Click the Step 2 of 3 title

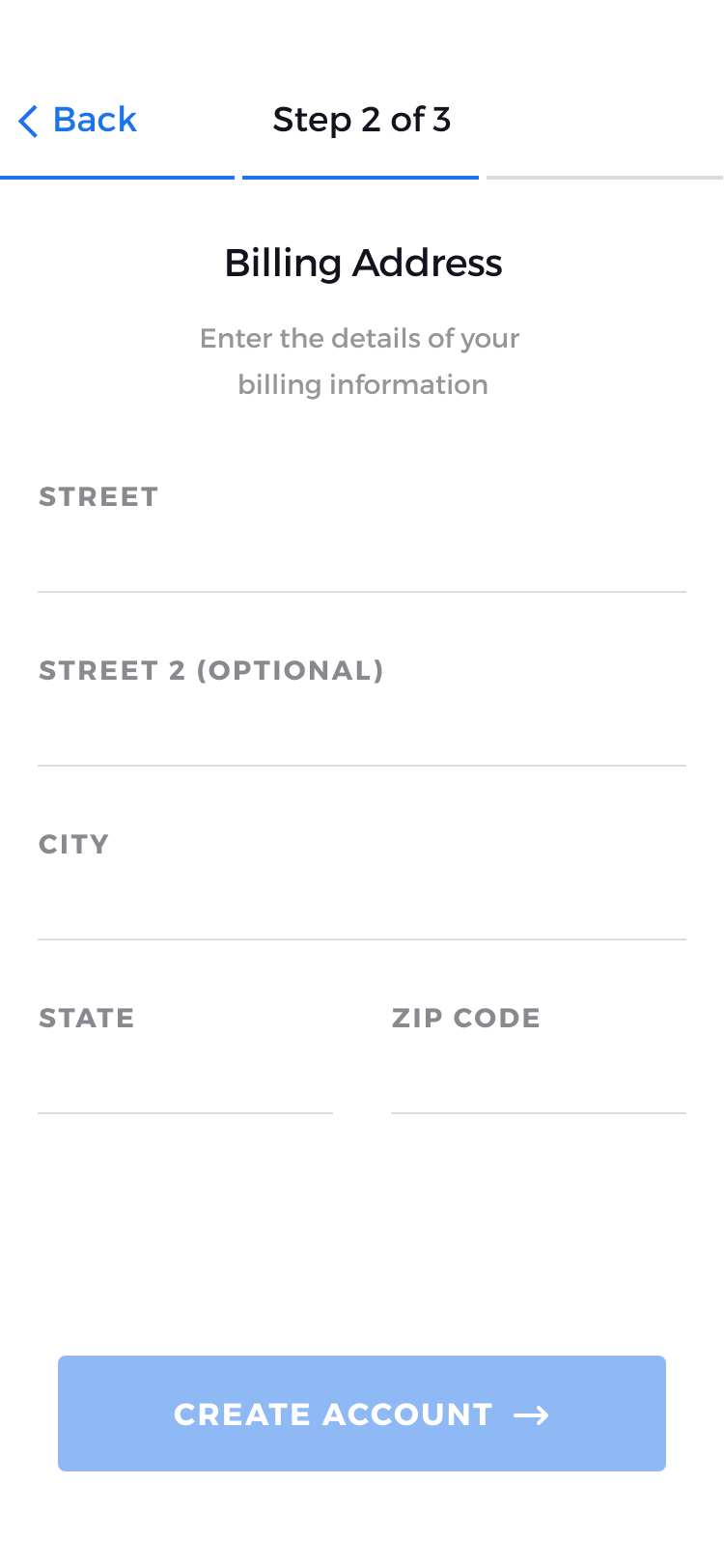coord(362,120)
